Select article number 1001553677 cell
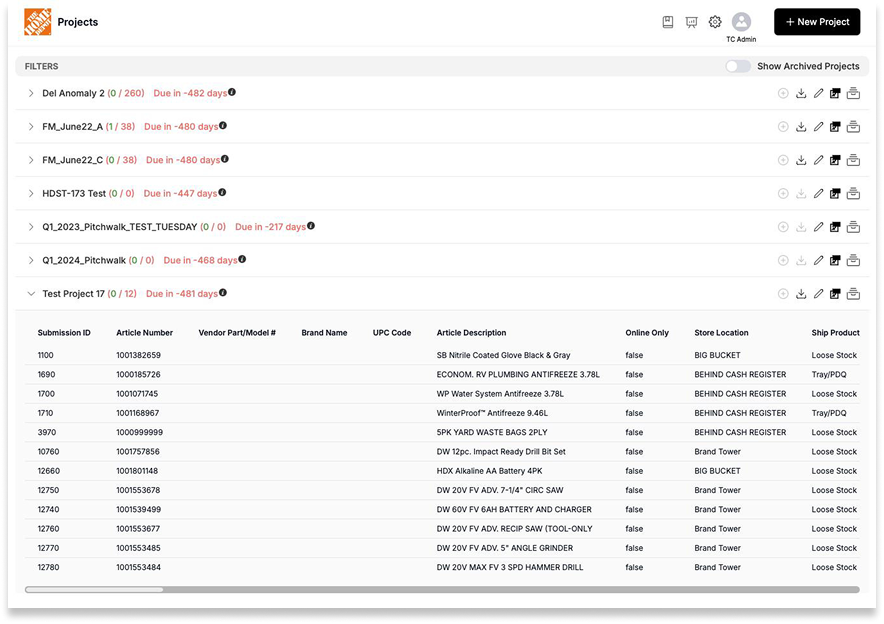This screenshot has width=884, height=624. (x=138, y=529)
